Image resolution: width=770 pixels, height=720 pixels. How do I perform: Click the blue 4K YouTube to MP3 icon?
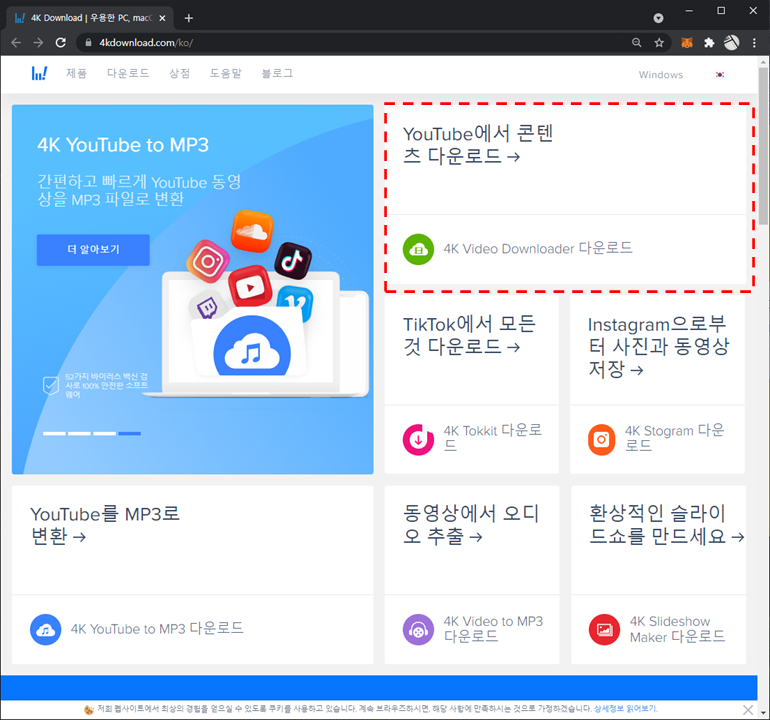(46, 630)
